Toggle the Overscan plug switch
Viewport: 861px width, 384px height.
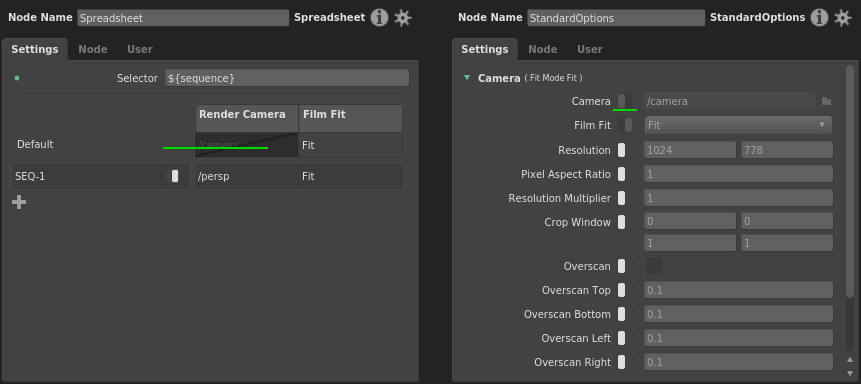click(624, 266)
